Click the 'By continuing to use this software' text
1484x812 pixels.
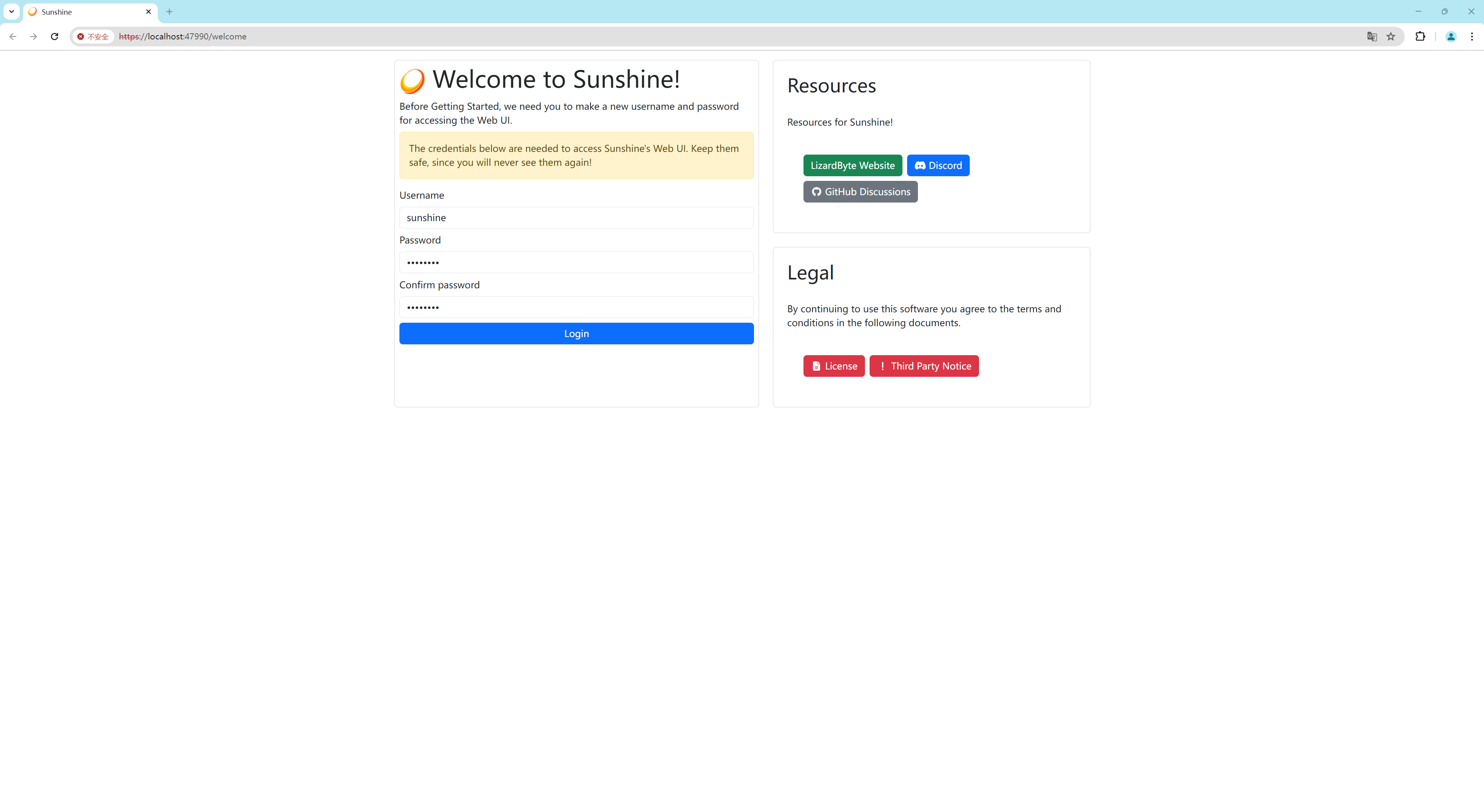coord(924,316)
